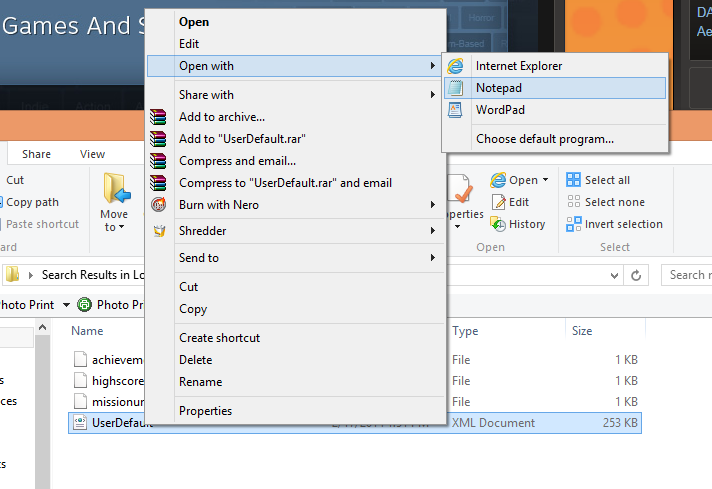
Task: Click Add to archive entry
Action: tap(295, 117)
